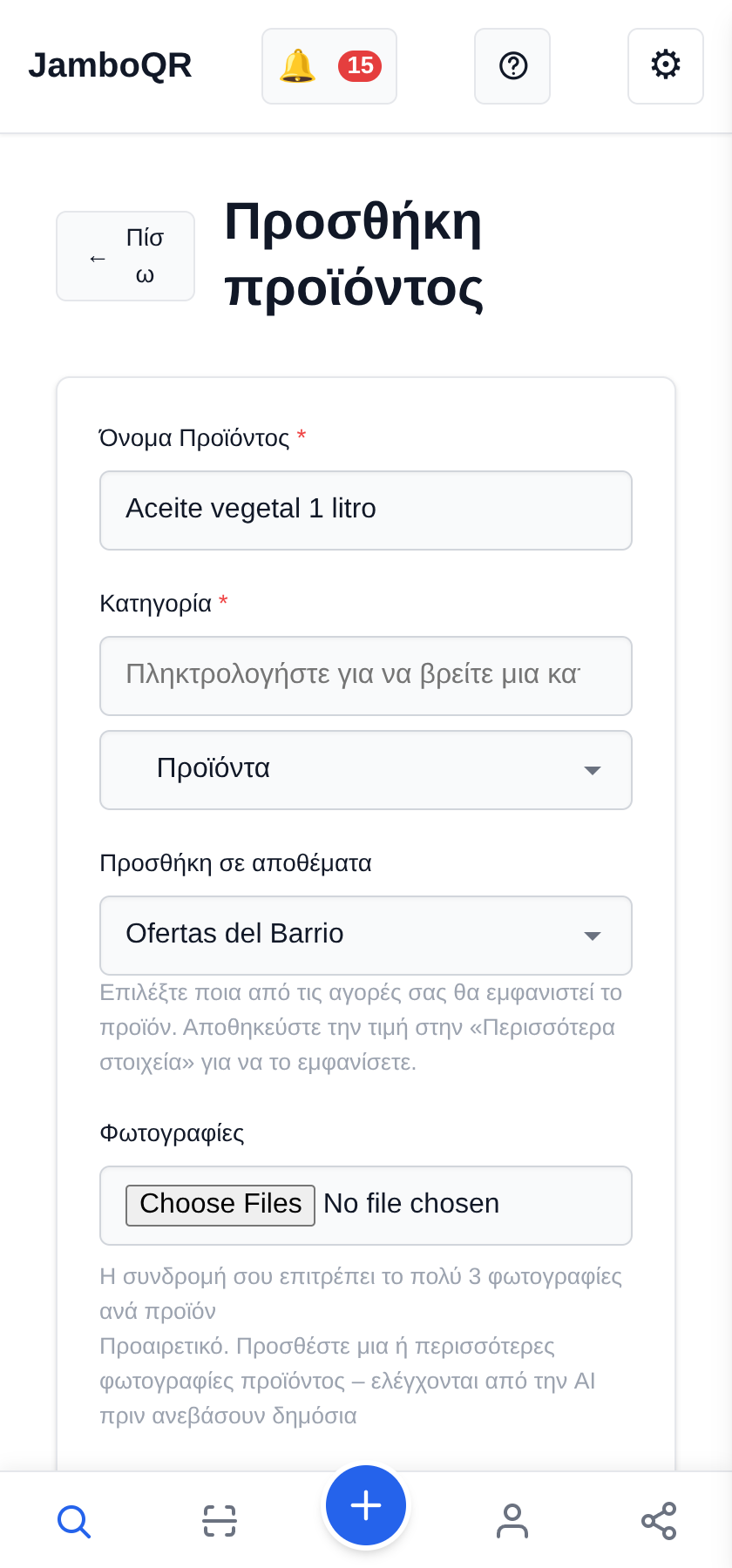Screen dimensions: 732x1568
Task: Open the profile person icon
Action: pos(512,1521)
